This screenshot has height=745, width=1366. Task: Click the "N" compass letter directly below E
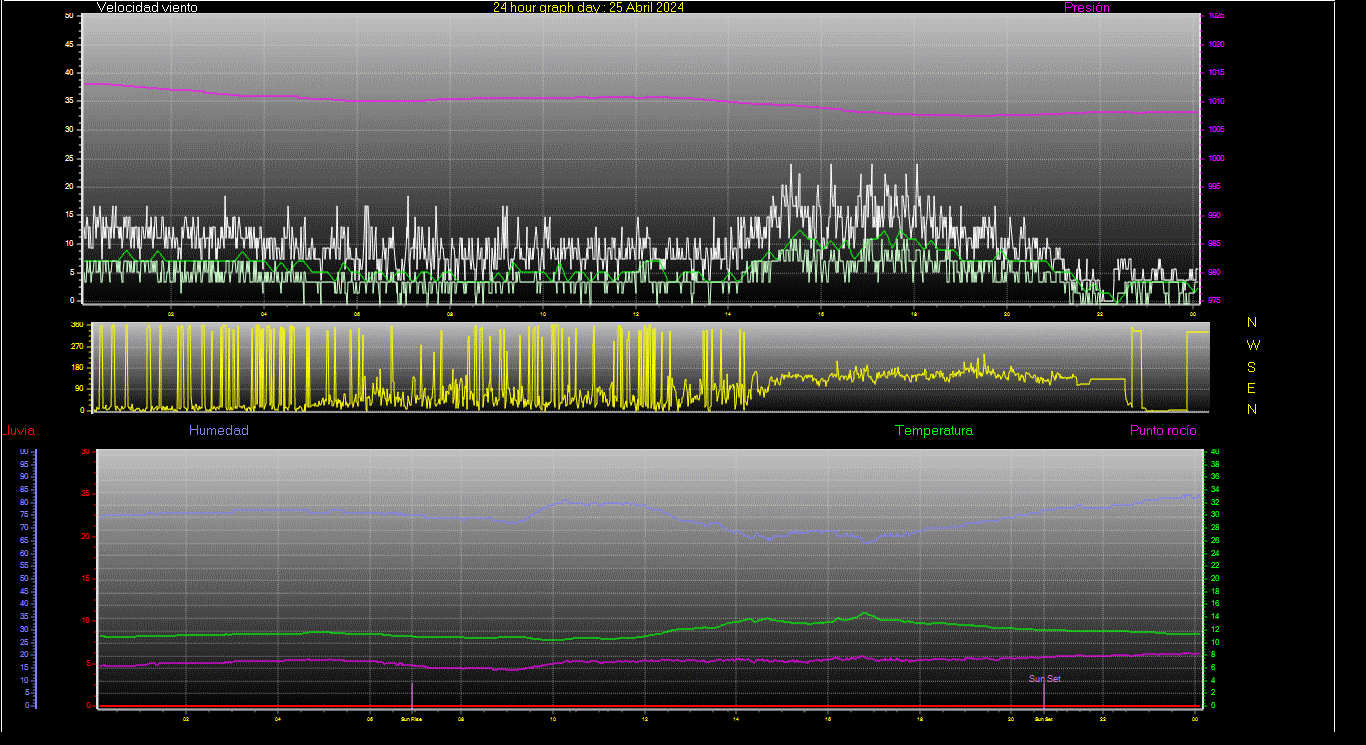point(1252,409)
